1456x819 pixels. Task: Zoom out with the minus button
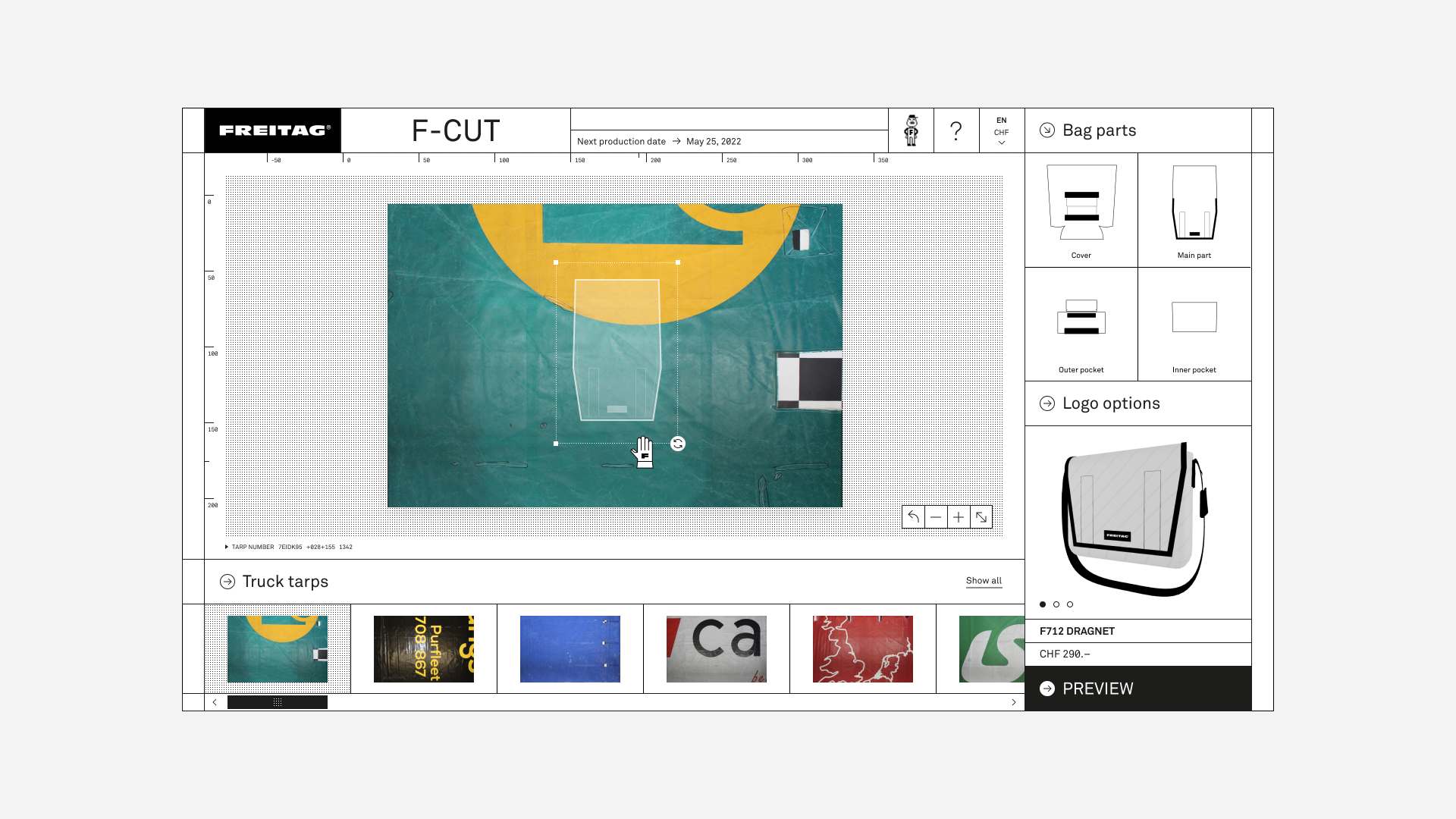[936, 517]
